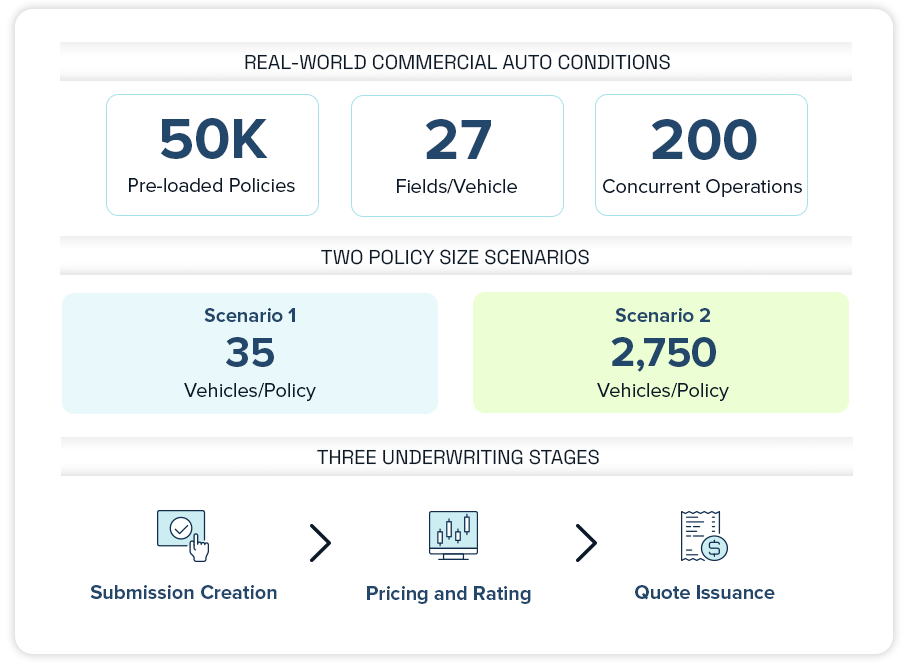Viewport: 915px width, 671px height.
Task: Click the Submission Creation hand-pointer icon
Action: click(183, 535)
